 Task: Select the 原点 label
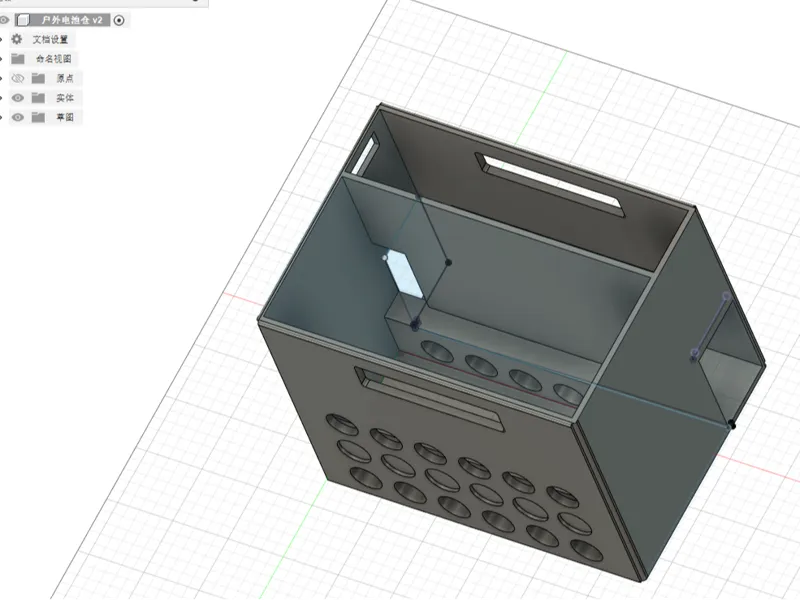65,78
